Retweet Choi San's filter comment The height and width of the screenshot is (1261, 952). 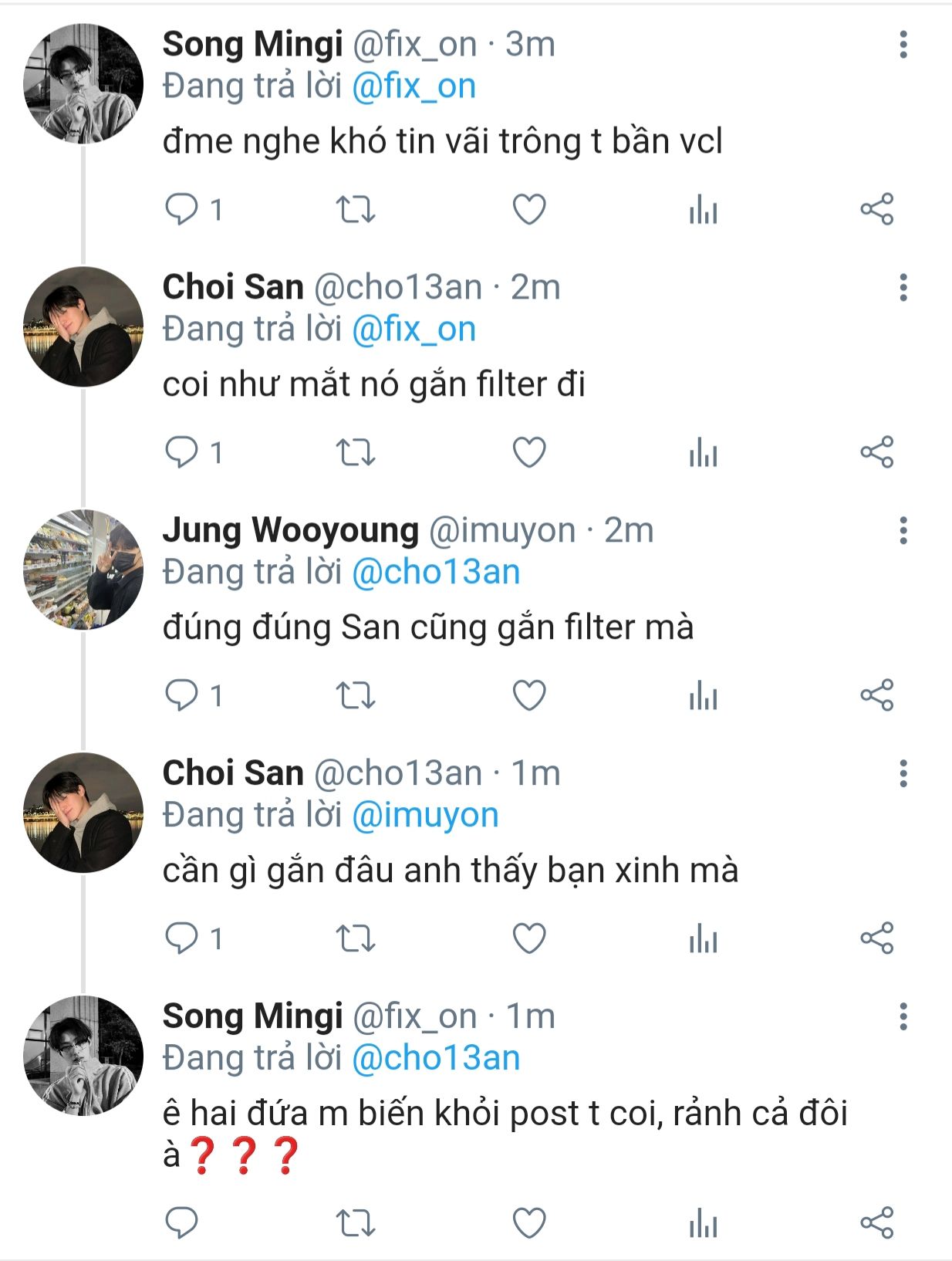pyautogui.click(x=356, y=452)
